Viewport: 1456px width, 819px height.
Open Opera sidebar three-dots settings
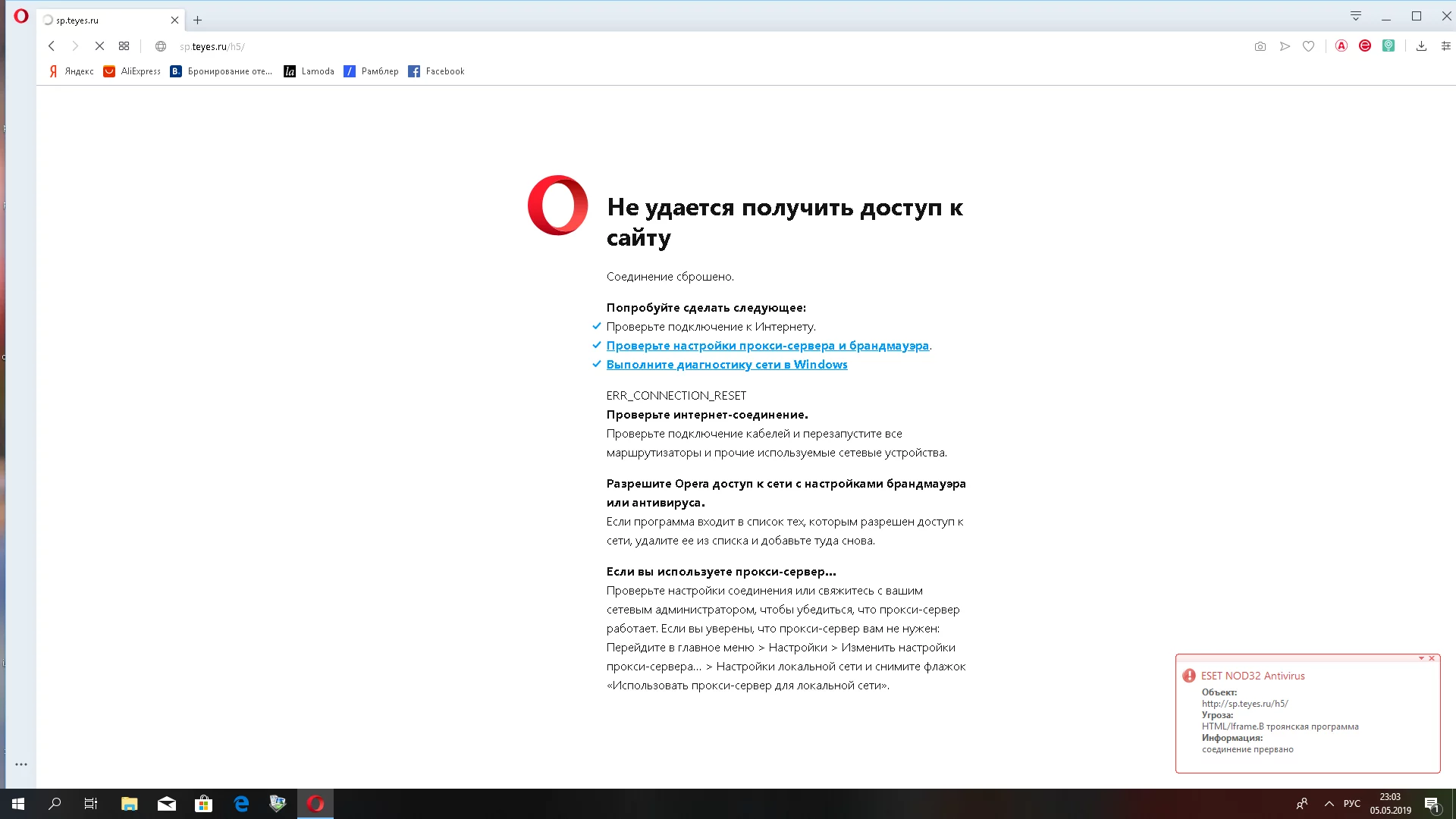coord(21,764)
